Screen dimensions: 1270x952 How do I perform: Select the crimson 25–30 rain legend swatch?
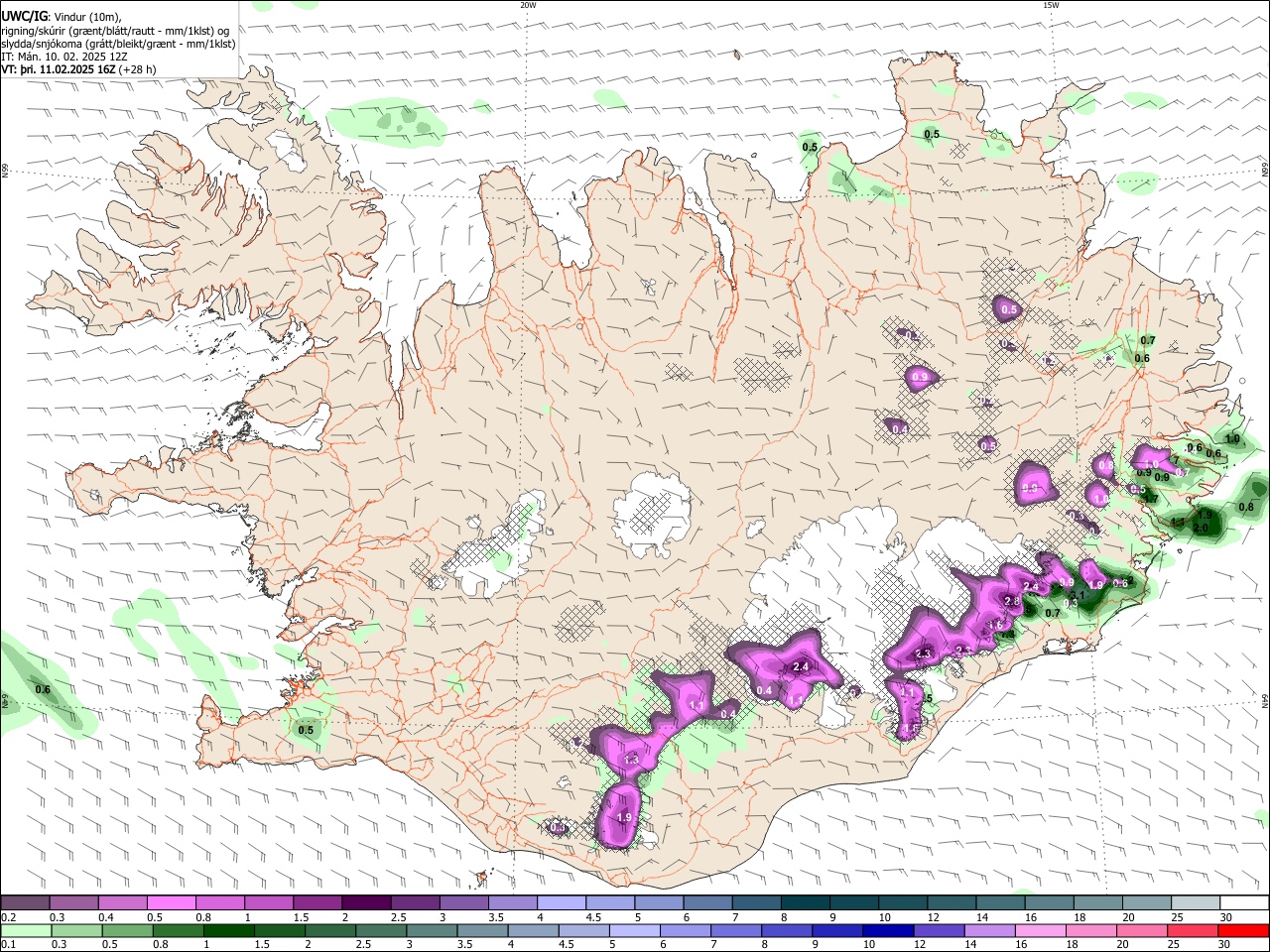coord(1192,930)
